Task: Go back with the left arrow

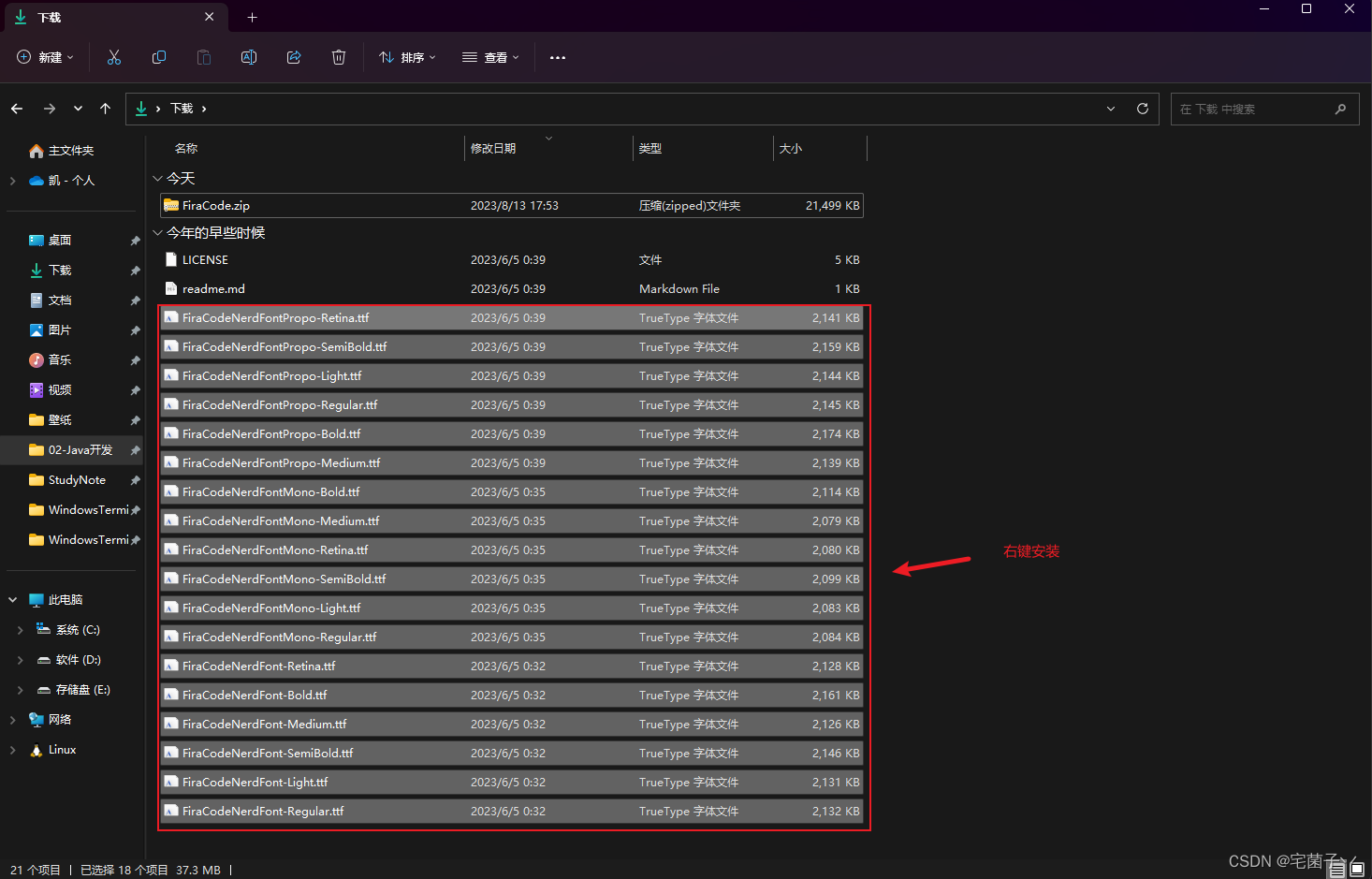Action: pos(17,109)
